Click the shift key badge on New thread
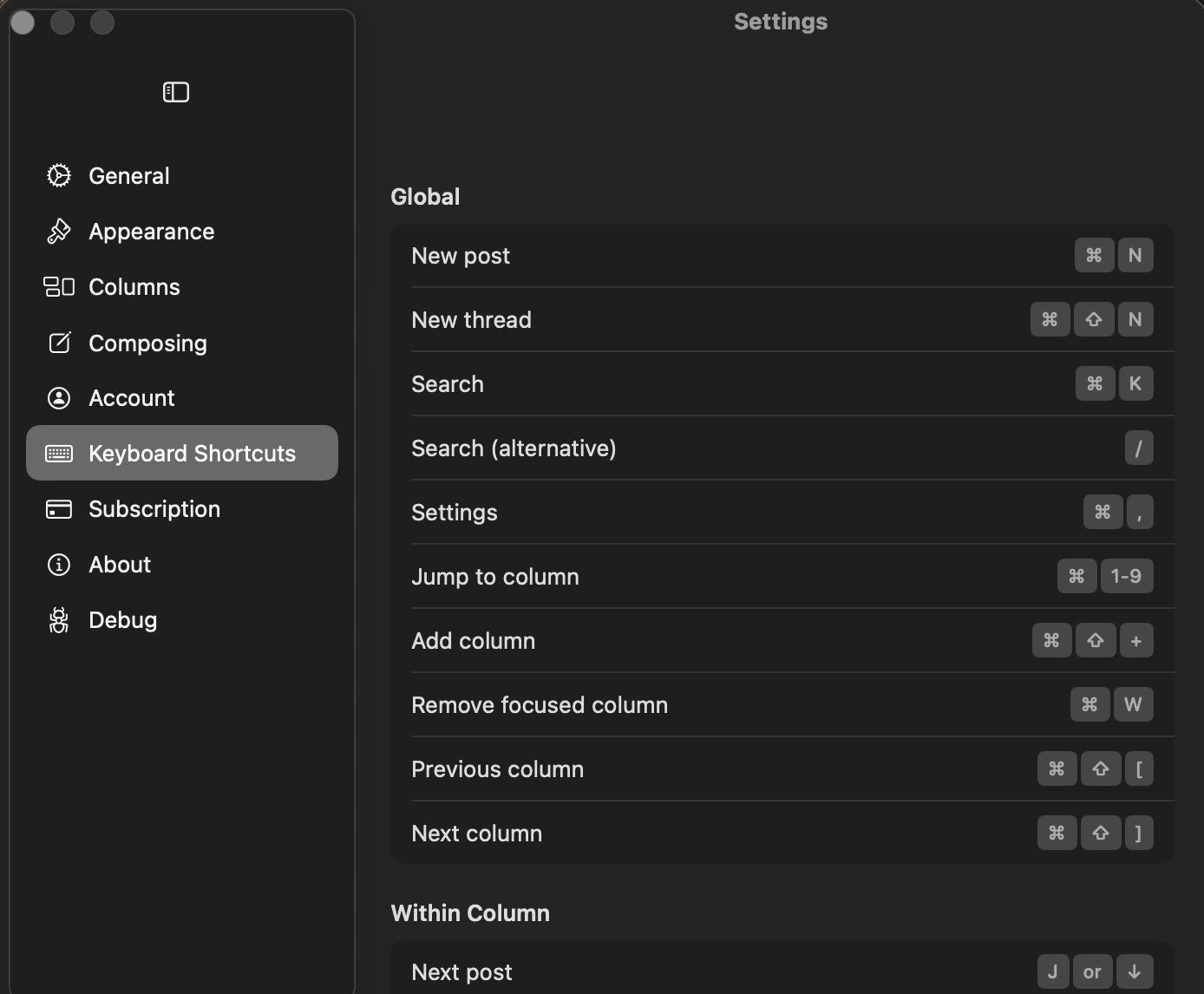 pos(1093,319)
